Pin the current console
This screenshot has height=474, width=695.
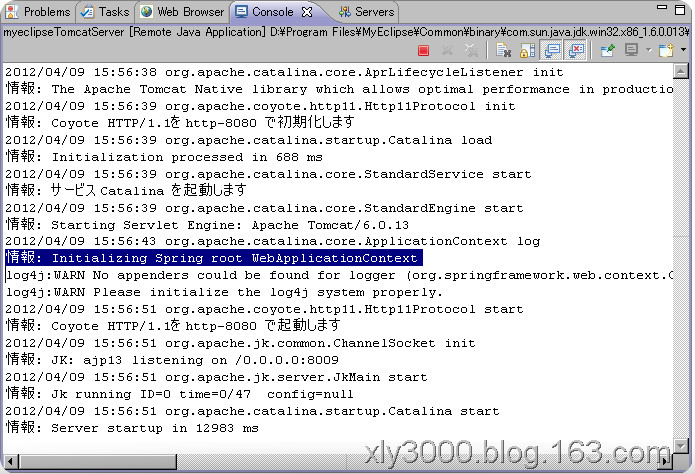coord(608,51)
